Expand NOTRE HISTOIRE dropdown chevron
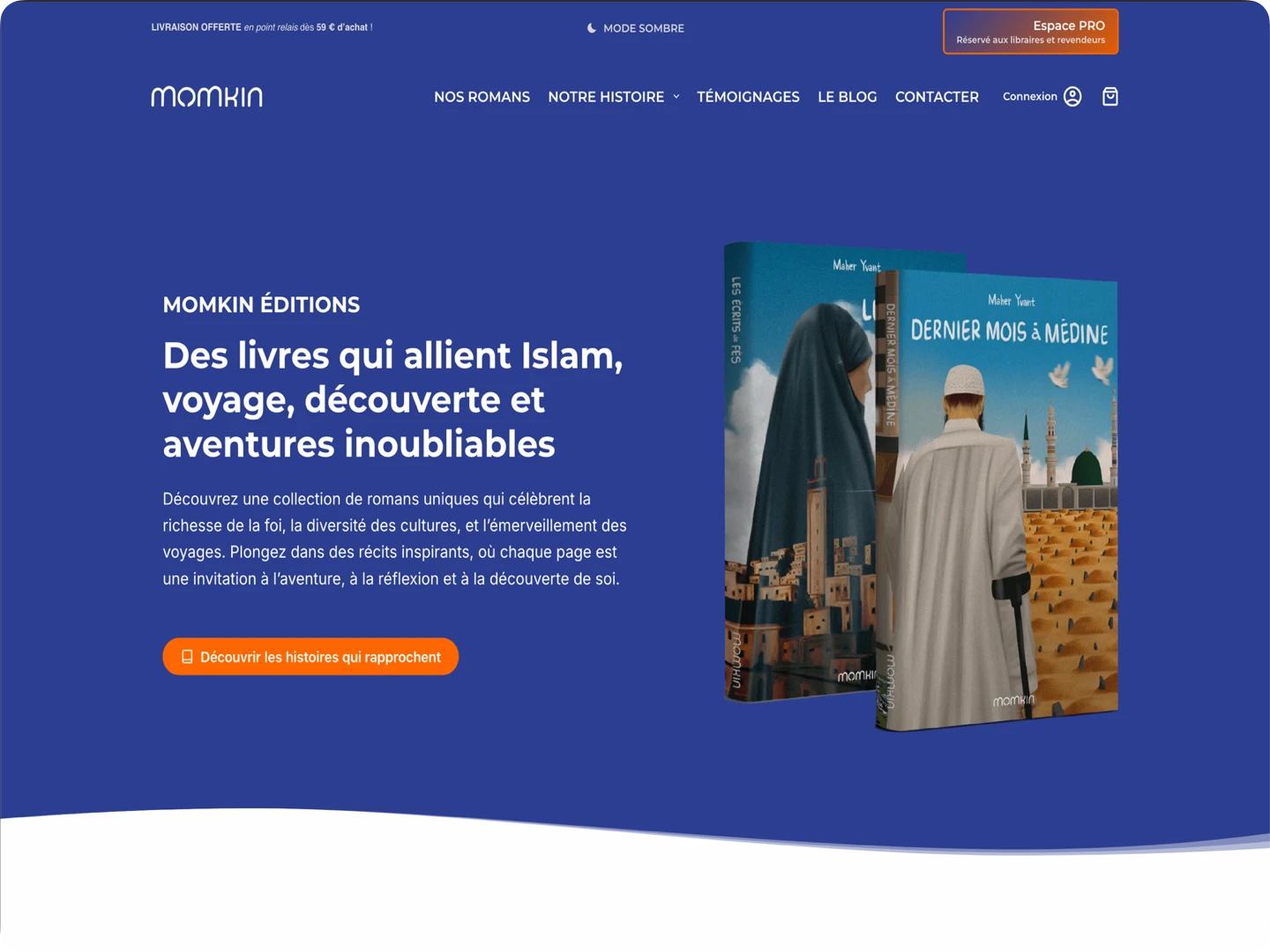Viewport: 1270px width, 952px height. (x=676, y=97)
